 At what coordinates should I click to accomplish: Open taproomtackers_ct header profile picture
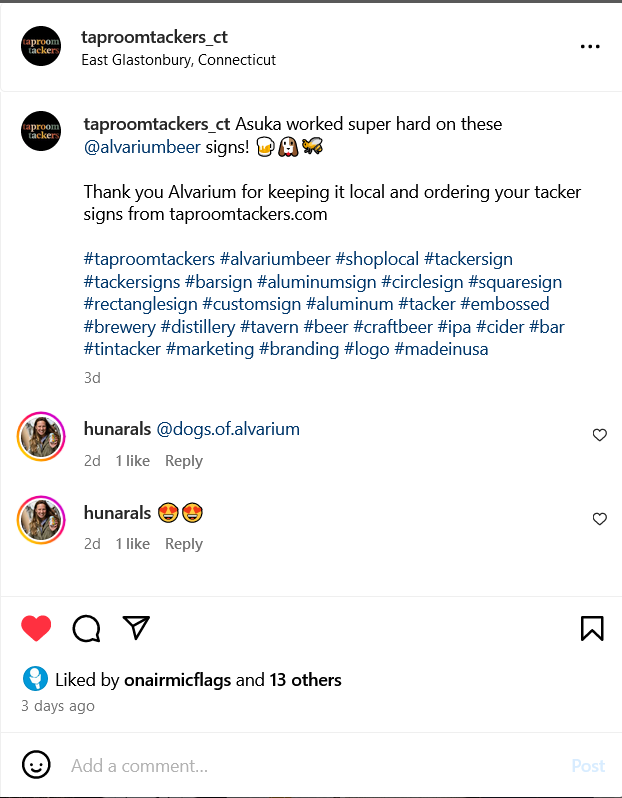click(41, 46)
